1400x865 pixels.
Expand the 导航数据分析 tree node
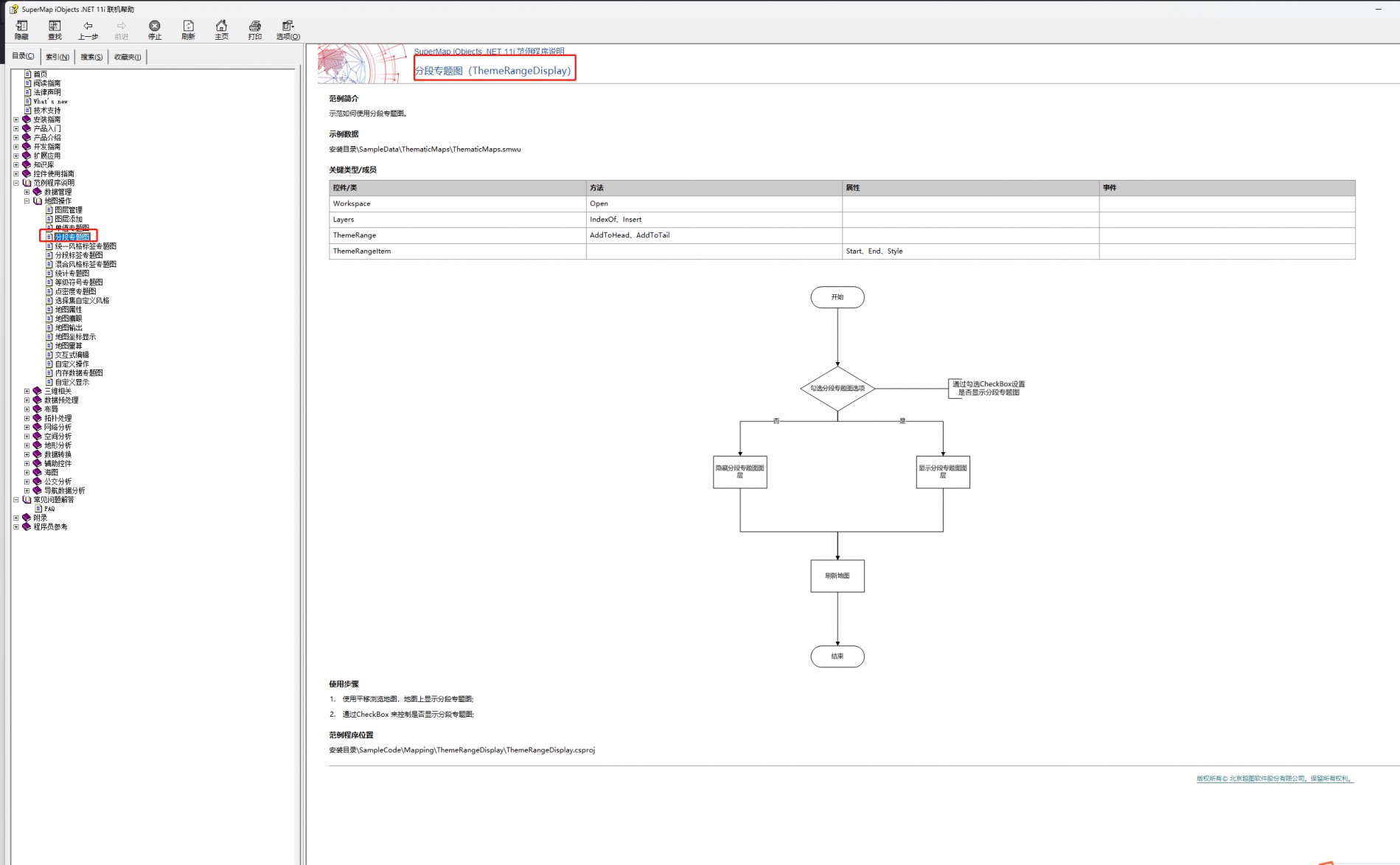click(x=27, y=490)
